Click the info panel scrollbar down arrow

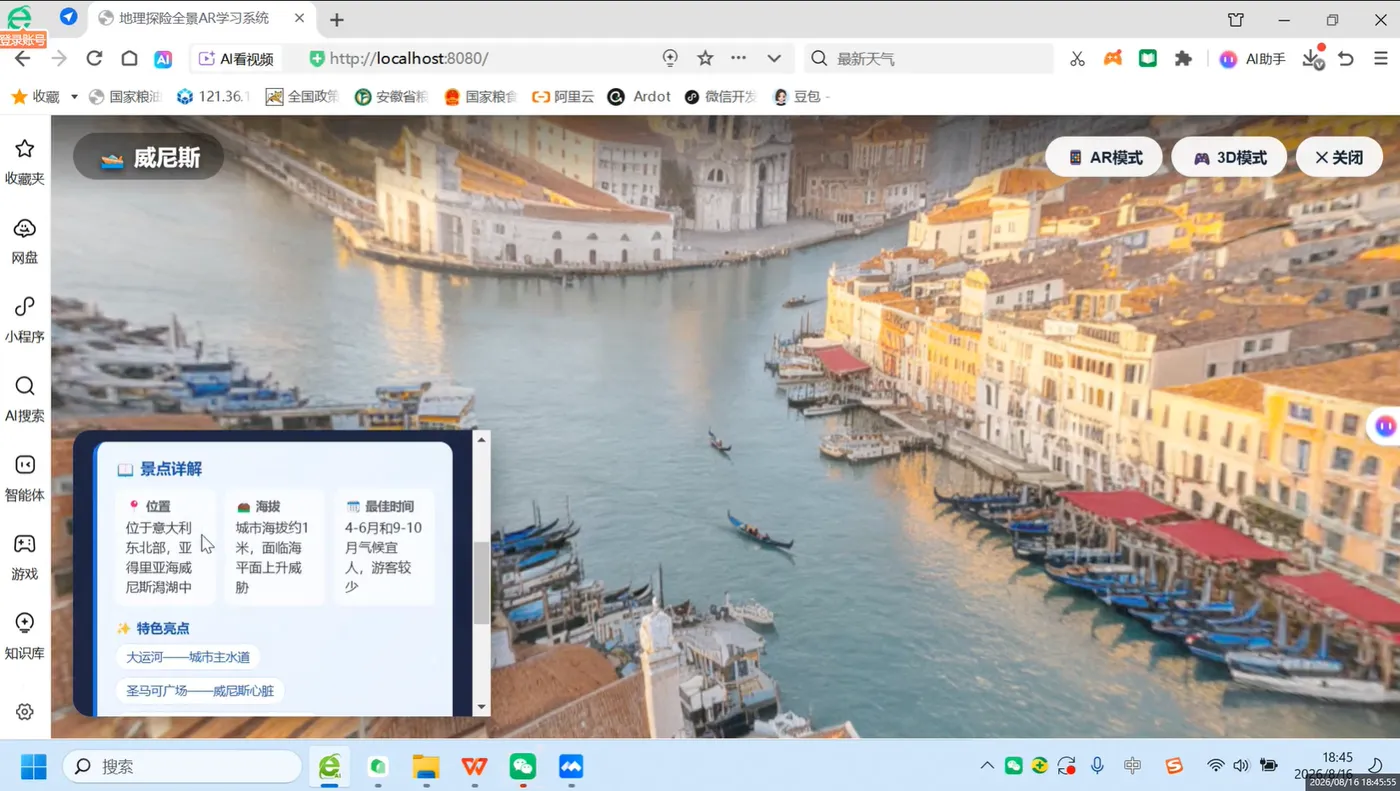tap(481, 707)
